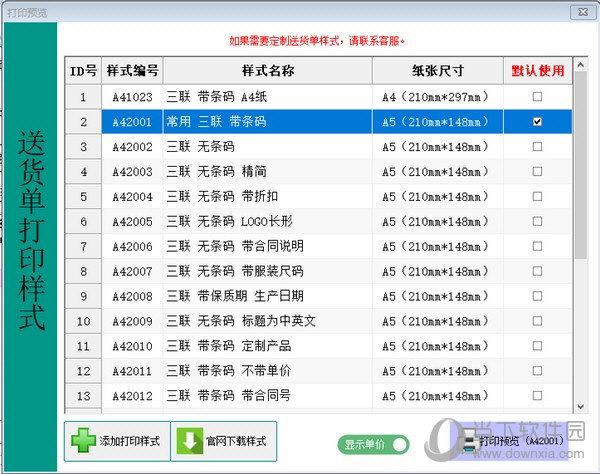Select style name 三联 无条码 LOGO长形
Image resolution: width=600 pixels, height=474 pixels.
(x=230, y=221)
